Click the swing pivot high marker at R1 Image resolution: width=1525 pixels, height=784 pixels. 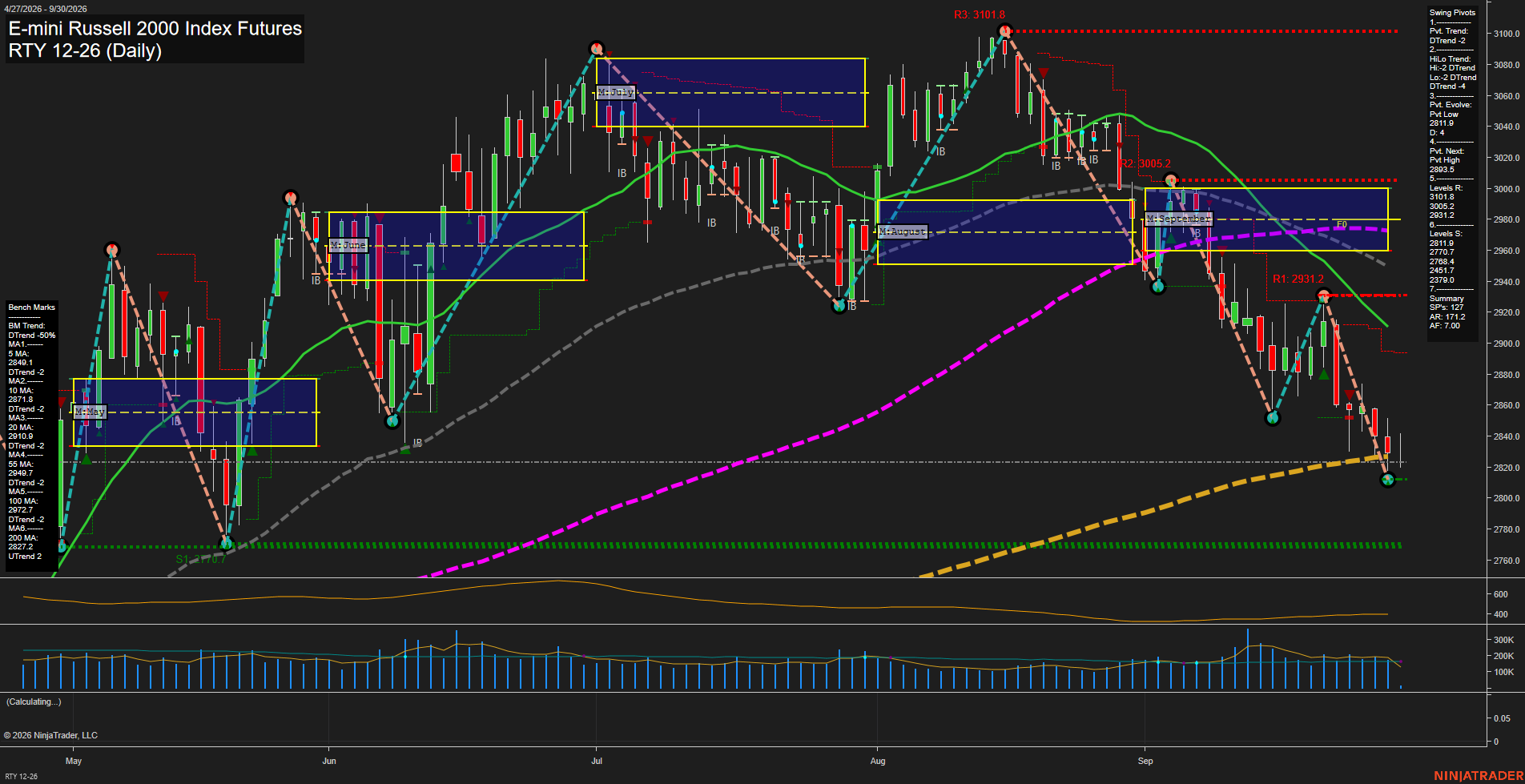click(x=1323, y=295)
